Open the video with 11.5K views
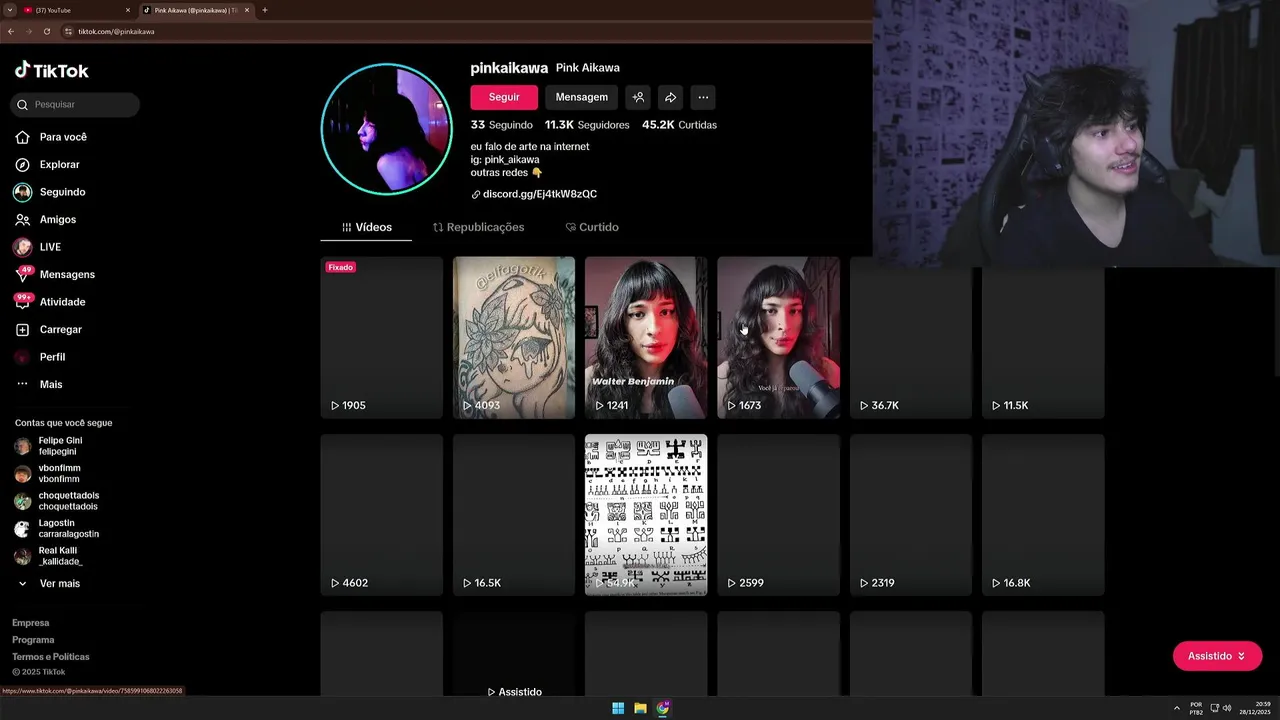This screenshot has height=720, width=1280. [1043, 337]
